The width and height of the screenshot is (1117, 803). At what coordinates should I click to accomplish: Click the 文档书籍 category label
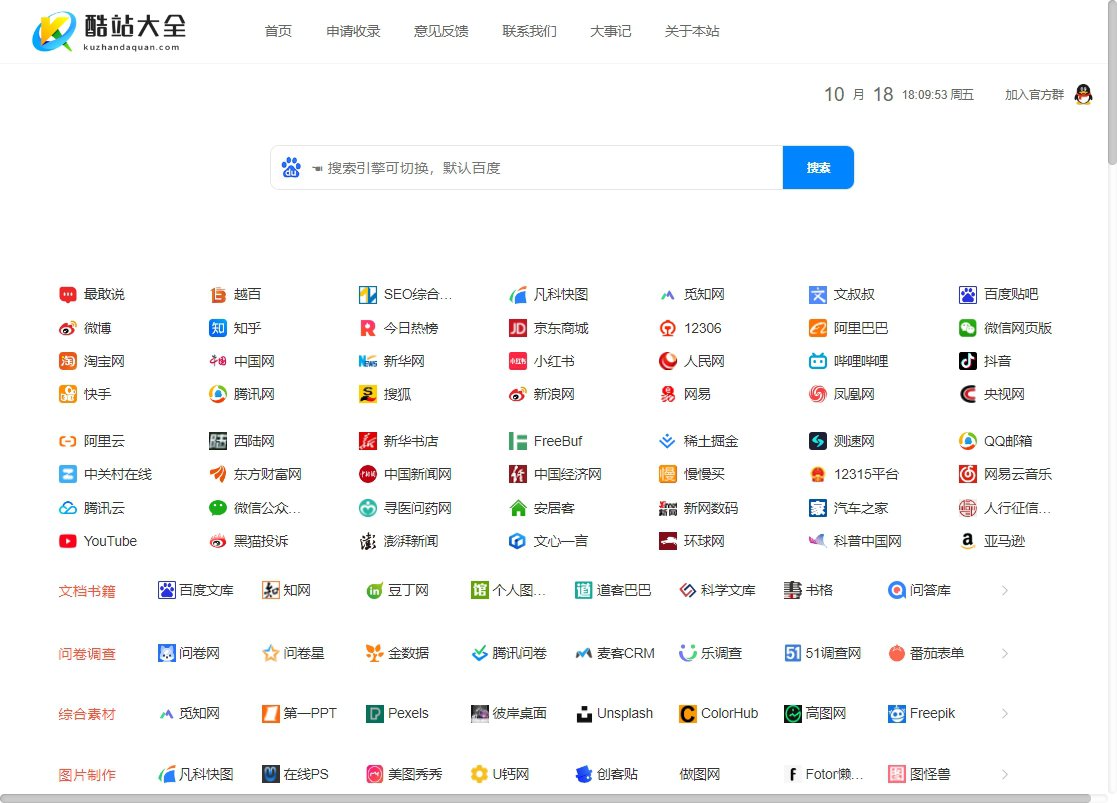(x=87, y=591)
